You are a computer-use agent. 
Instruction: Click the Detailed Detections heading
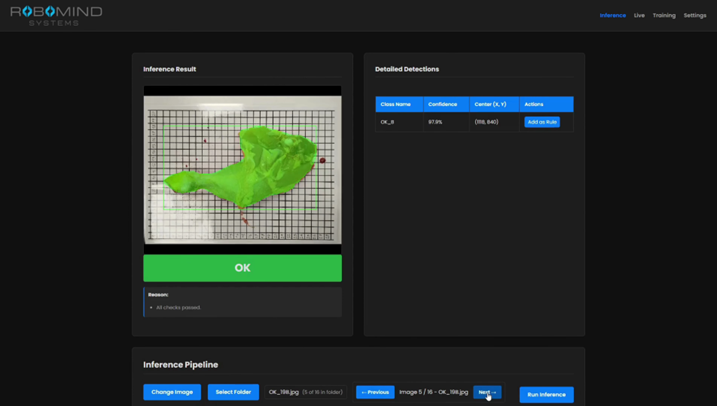(407, 69)
